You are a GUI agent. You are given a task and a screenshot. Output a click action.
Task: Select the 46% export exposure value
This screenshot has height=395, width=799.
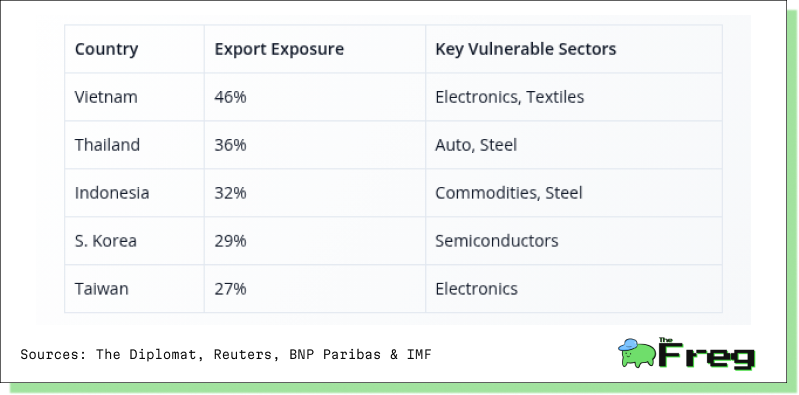point(230,97)
